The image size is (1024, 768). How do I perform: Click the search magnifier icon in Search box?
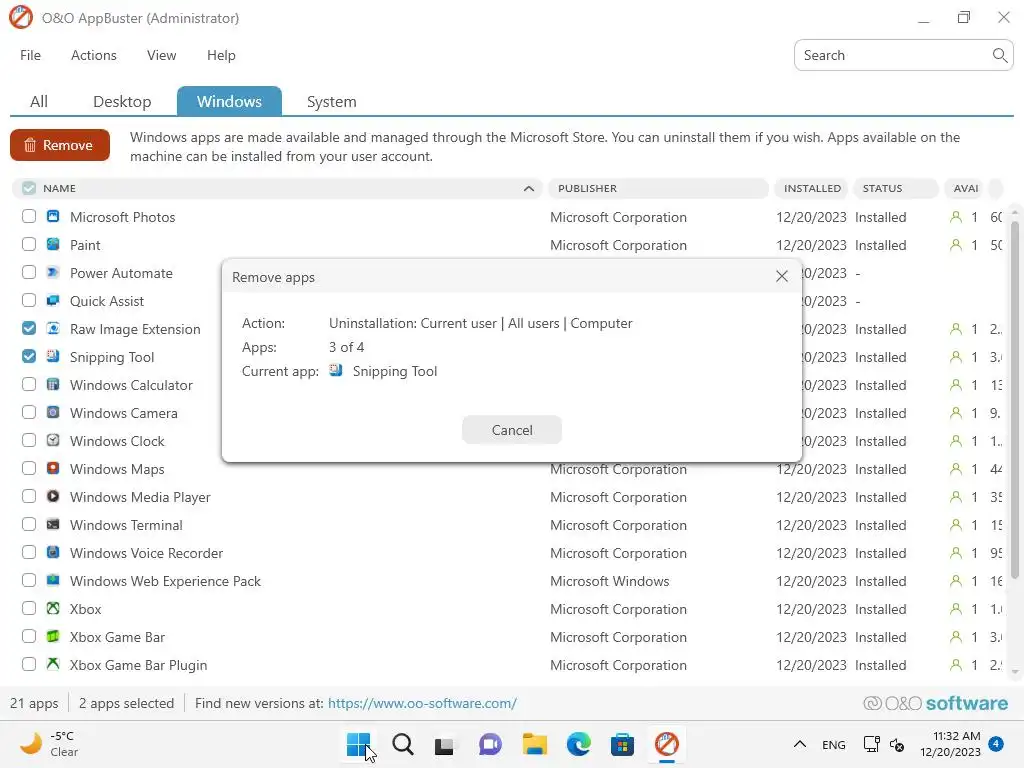point(999,56)
